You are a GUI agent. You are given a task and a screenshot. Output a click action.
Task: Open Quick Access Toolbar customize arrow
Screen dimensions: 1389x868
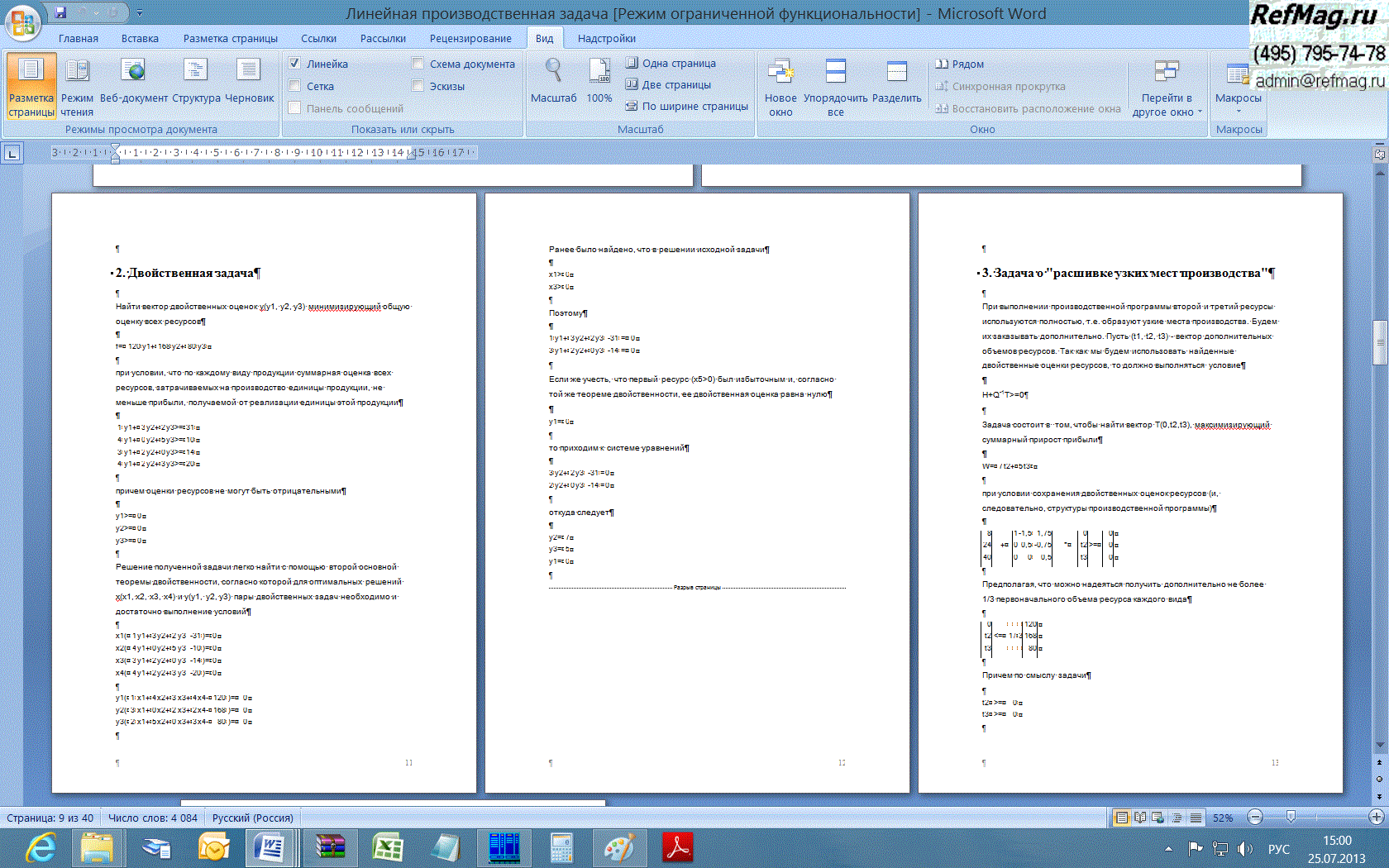[x=139, y=13]
